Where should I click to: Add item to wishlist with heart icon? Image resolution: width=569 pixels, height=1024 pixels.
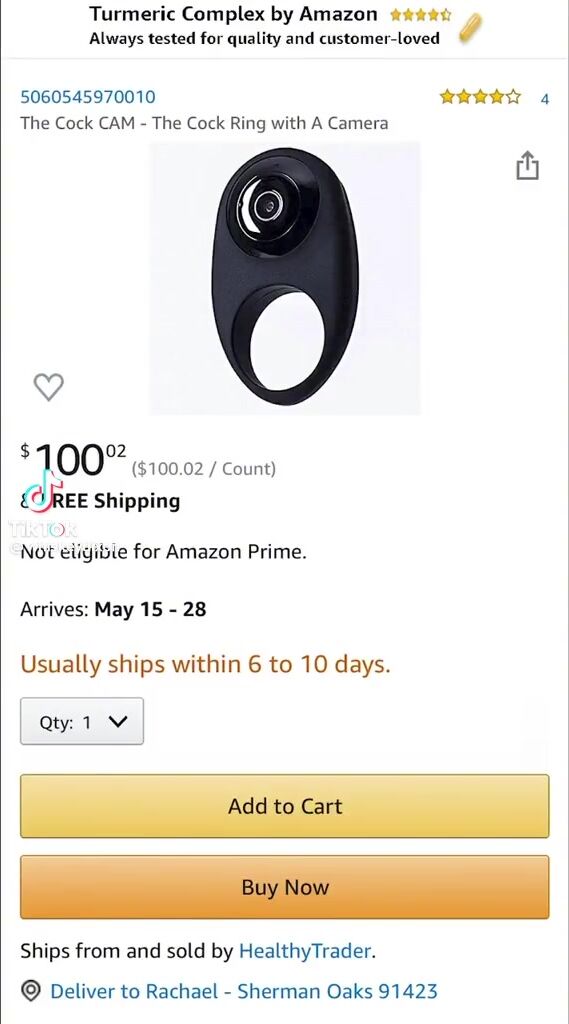pyautogui.click(x=48, y=387)
